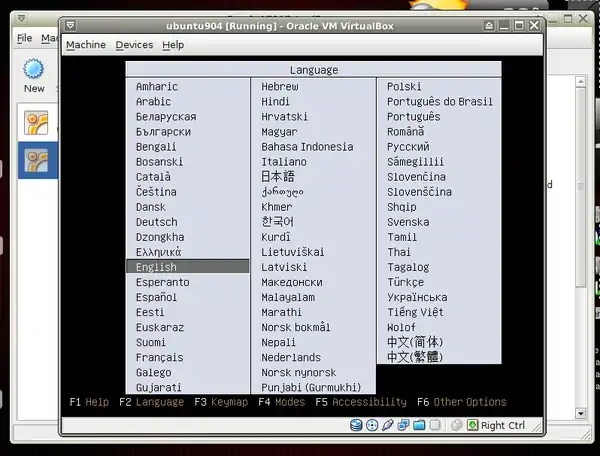600x456 pixels.
Task: Select the highlighted second VM list entry
Action: coord(37,160)
